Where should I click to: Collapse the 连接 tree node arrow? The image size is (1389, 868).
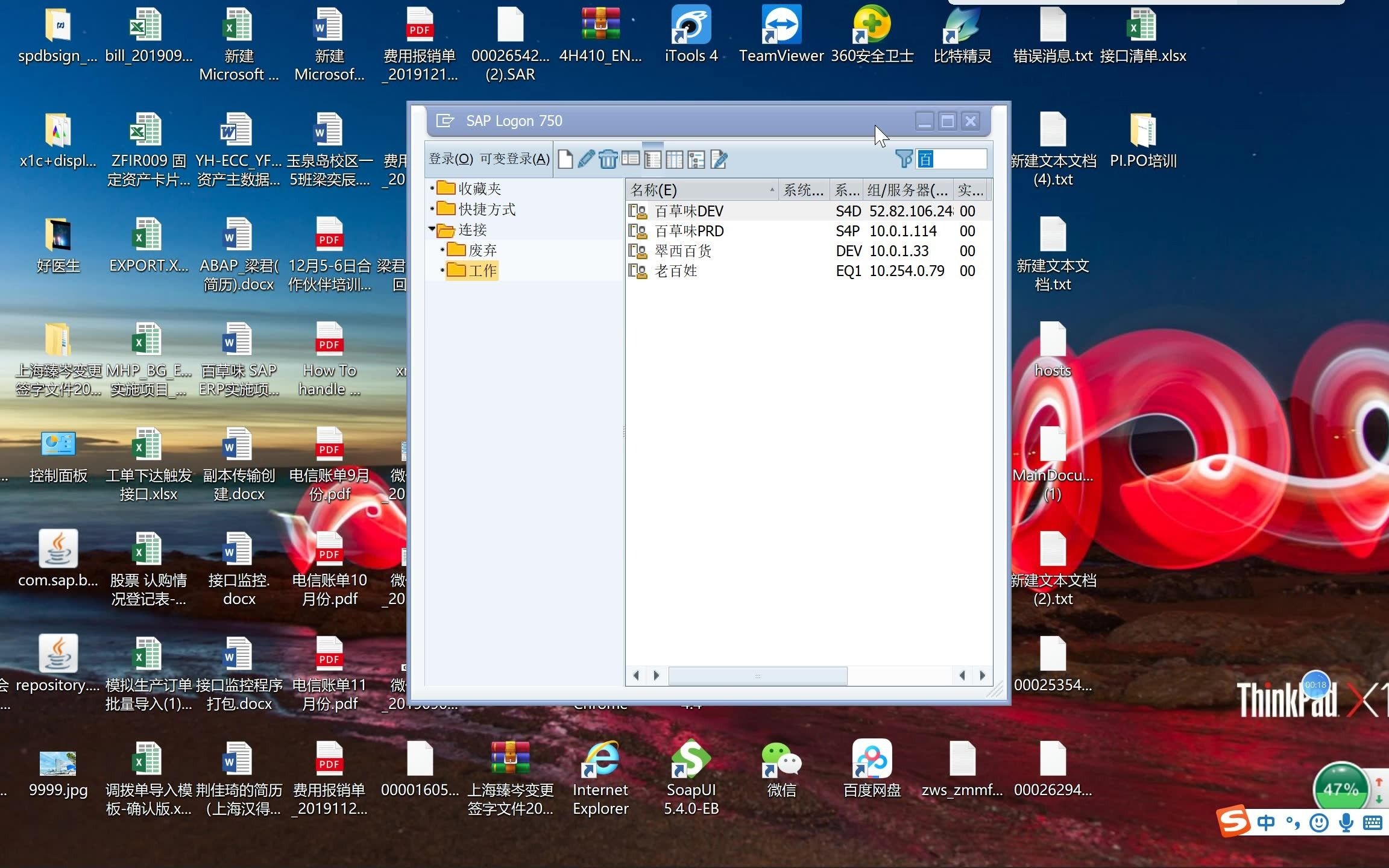click(432, 229)
